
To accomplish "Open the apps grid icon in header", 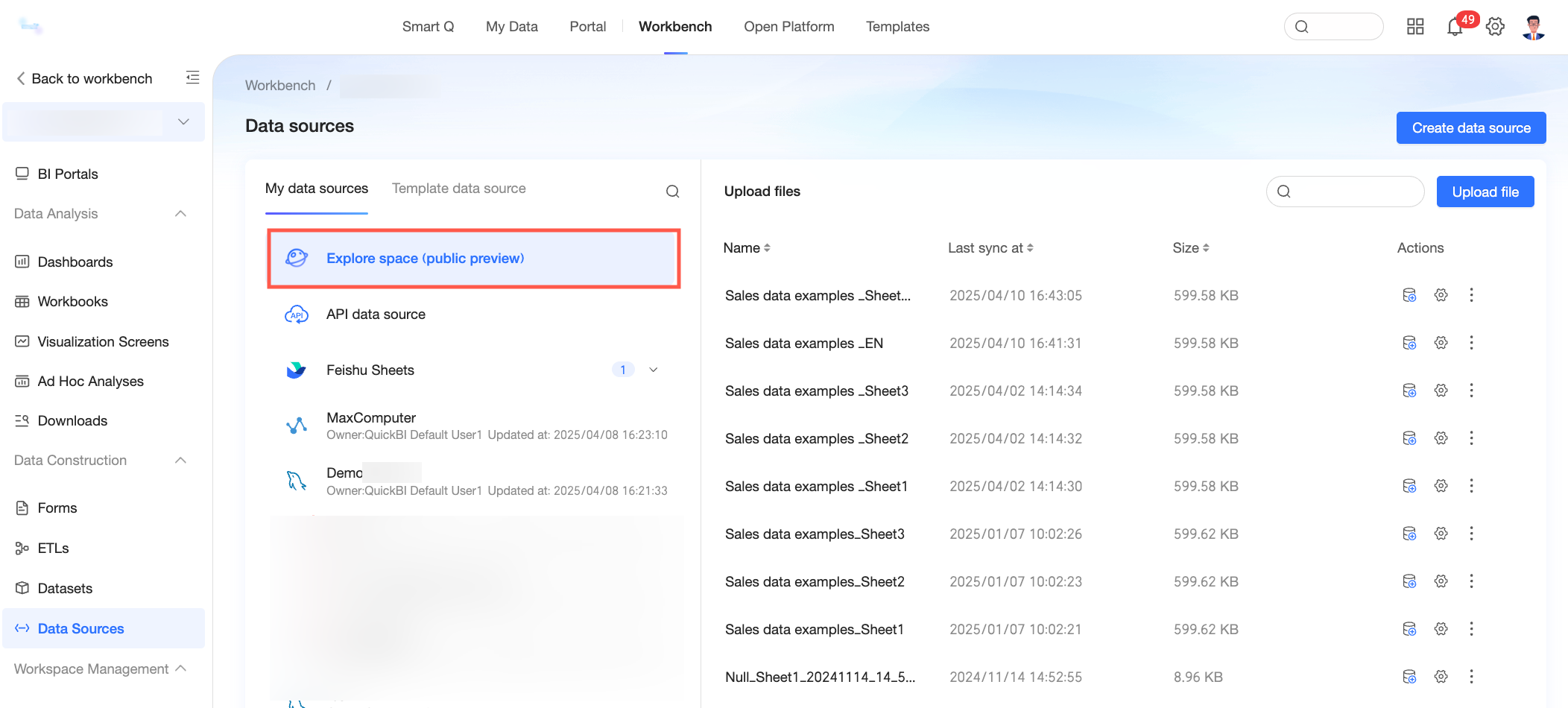I will tap(1415, 27).
